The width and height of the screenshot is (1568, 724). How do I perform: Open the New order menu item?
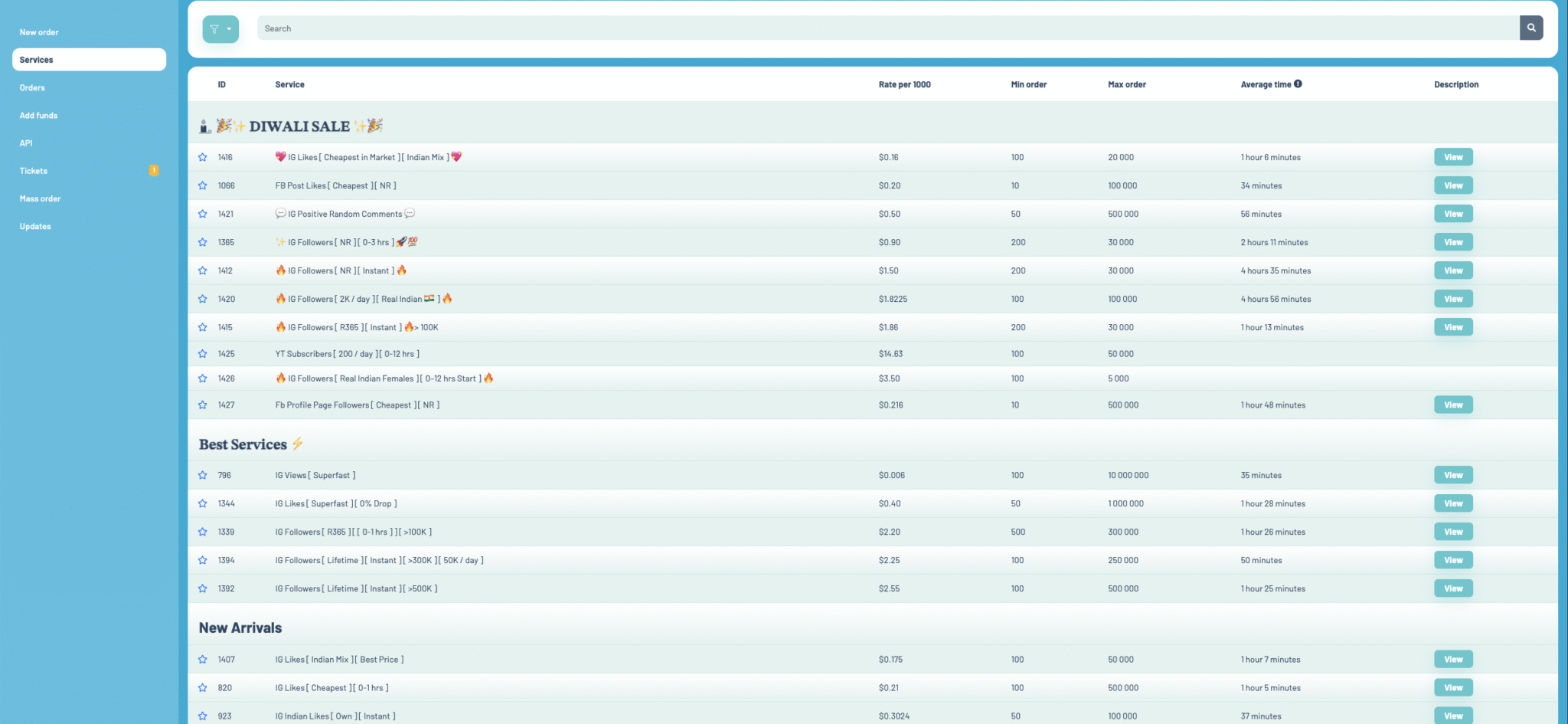(x=39, y=32)
